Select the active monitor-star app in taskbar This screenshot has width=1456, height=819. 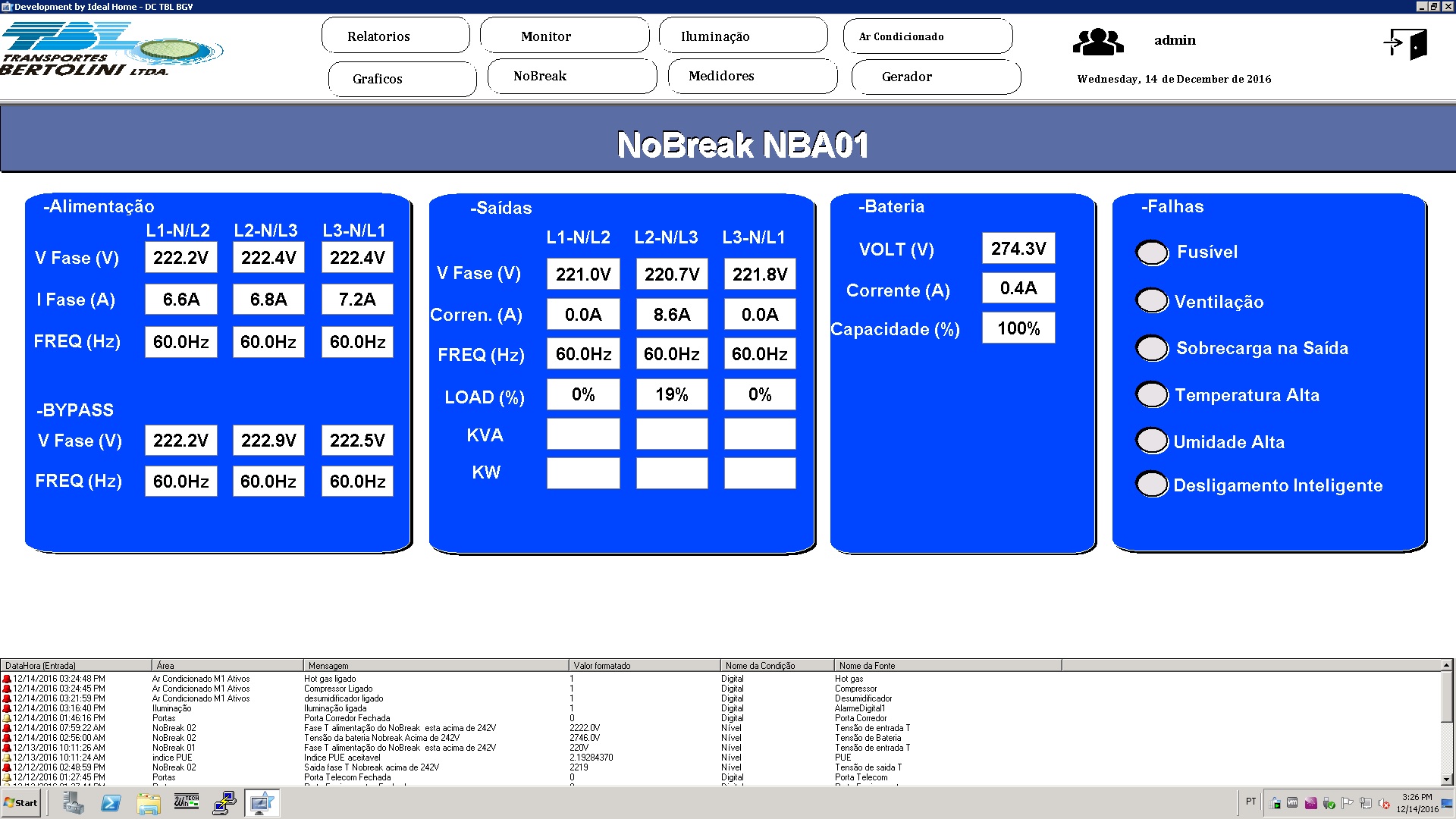[262, 802]
